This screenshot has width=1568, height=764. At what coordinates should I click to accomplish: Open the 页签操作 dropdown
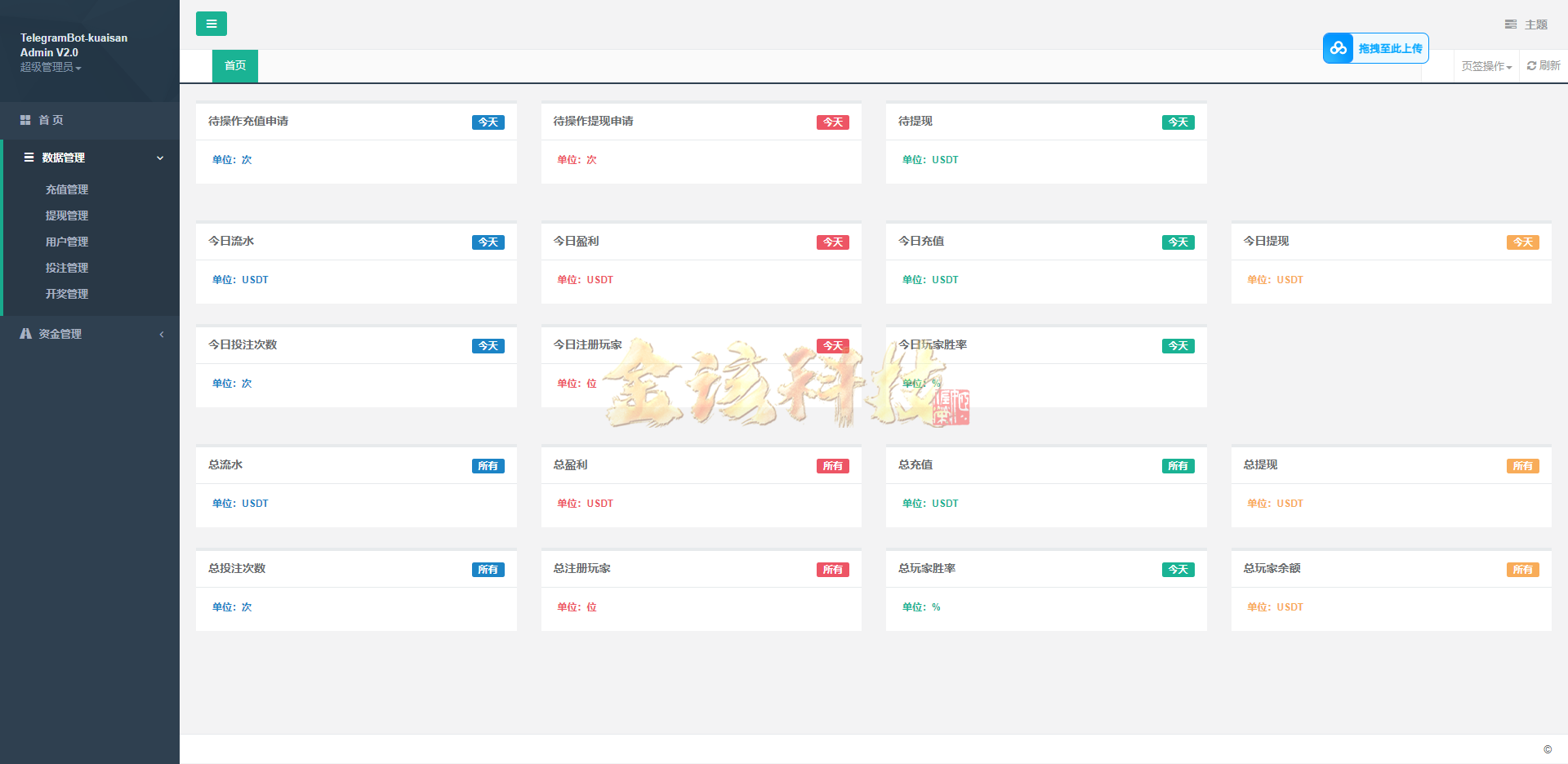point(1486,66)
